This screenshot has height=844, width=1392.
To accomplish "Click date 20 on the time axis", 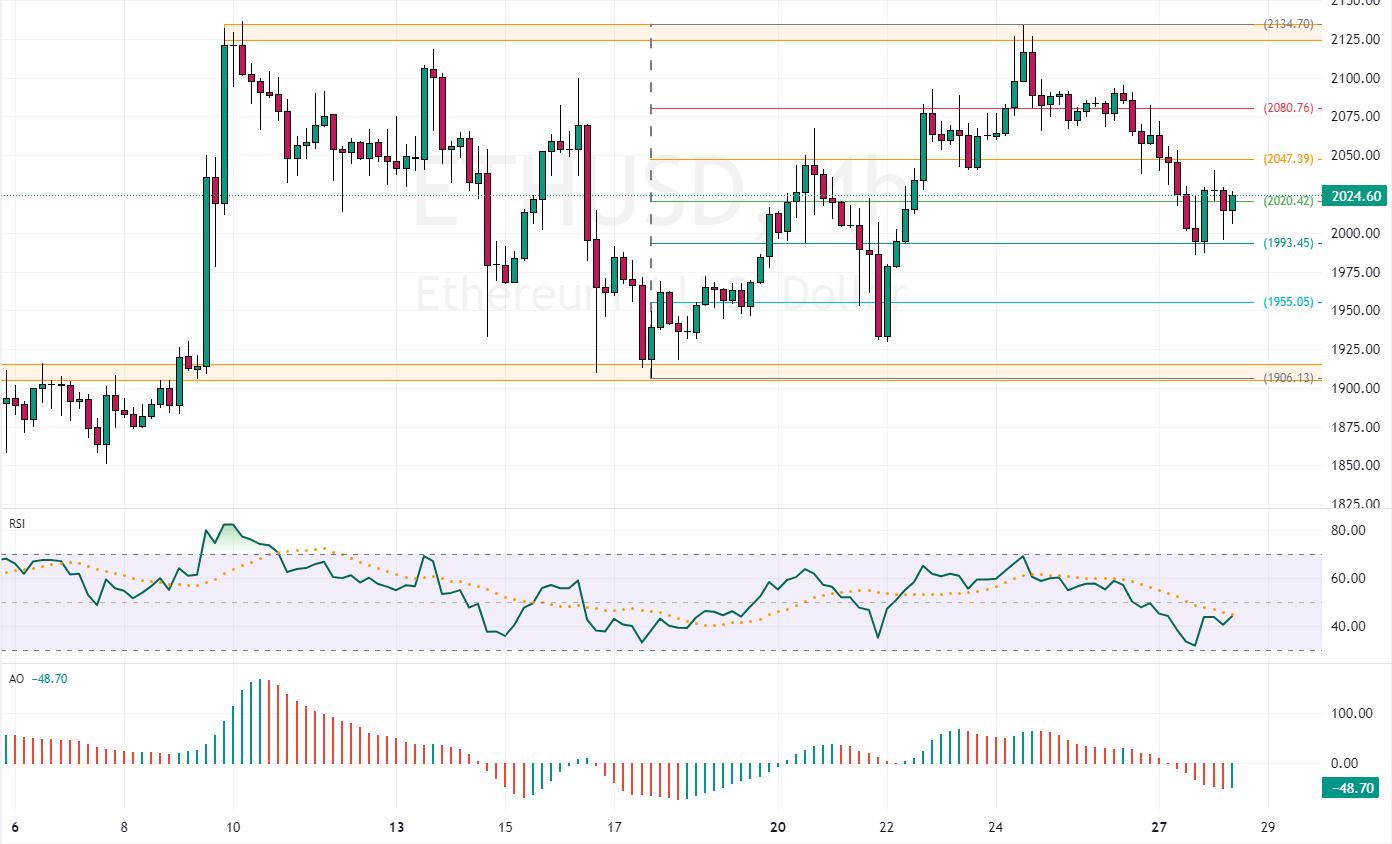I will [x=778, y=827].
